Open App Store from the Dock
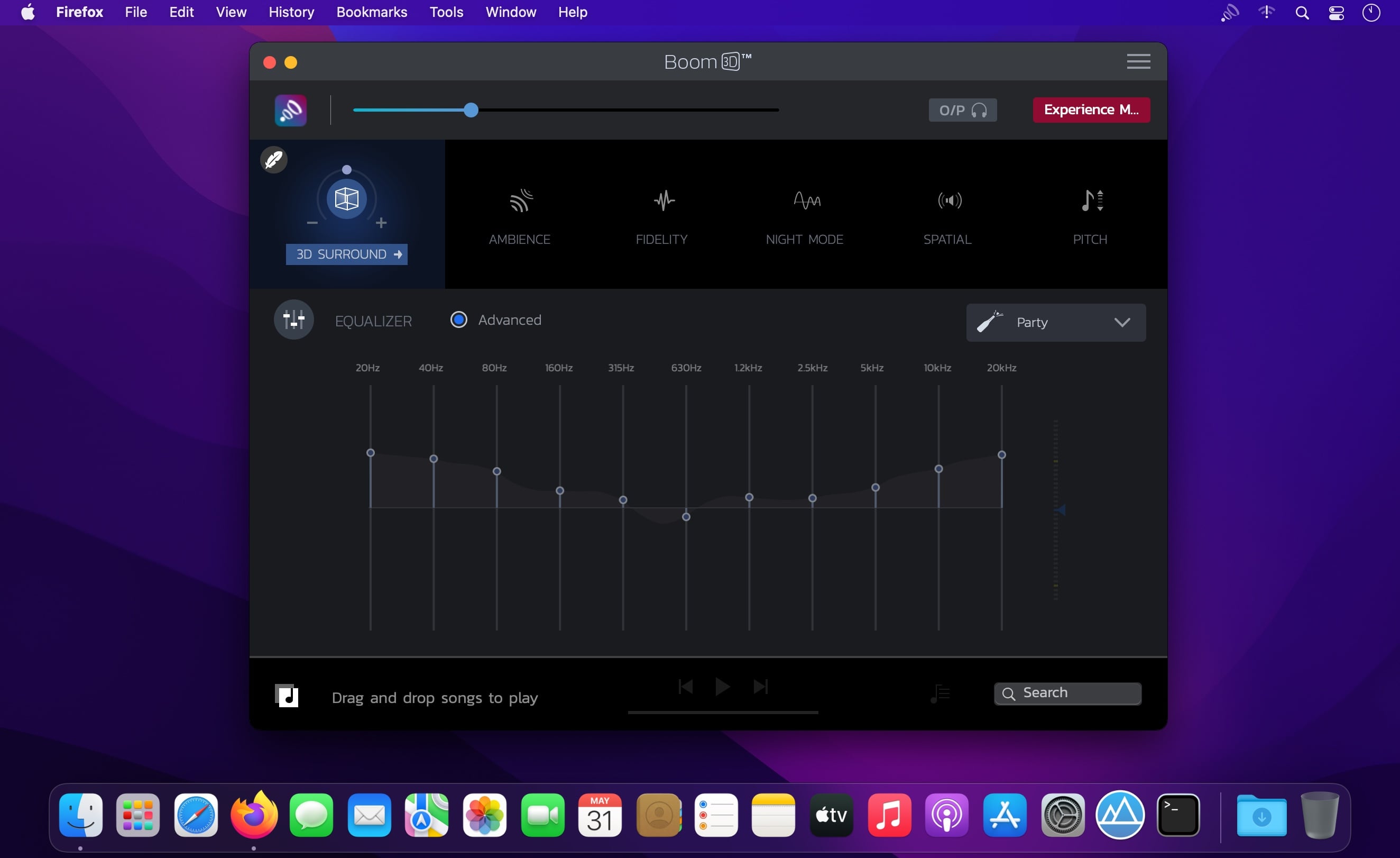Viewport: 1400px width, 858px height. tap(1005, 815)
